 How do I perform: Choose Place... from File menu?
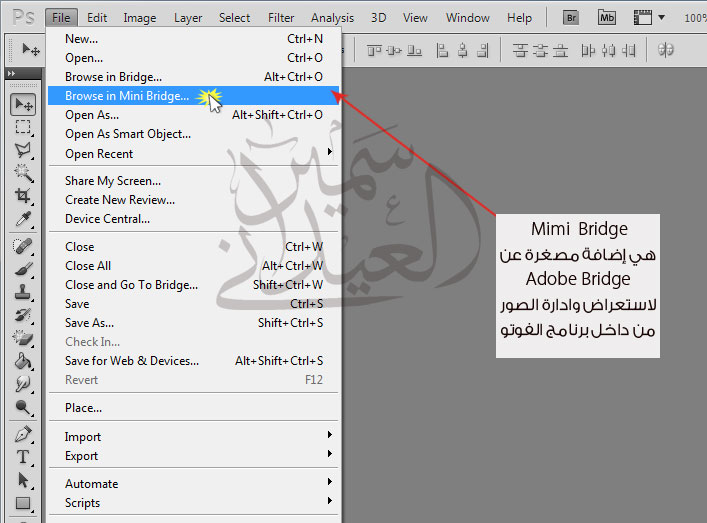click(193, 408)
